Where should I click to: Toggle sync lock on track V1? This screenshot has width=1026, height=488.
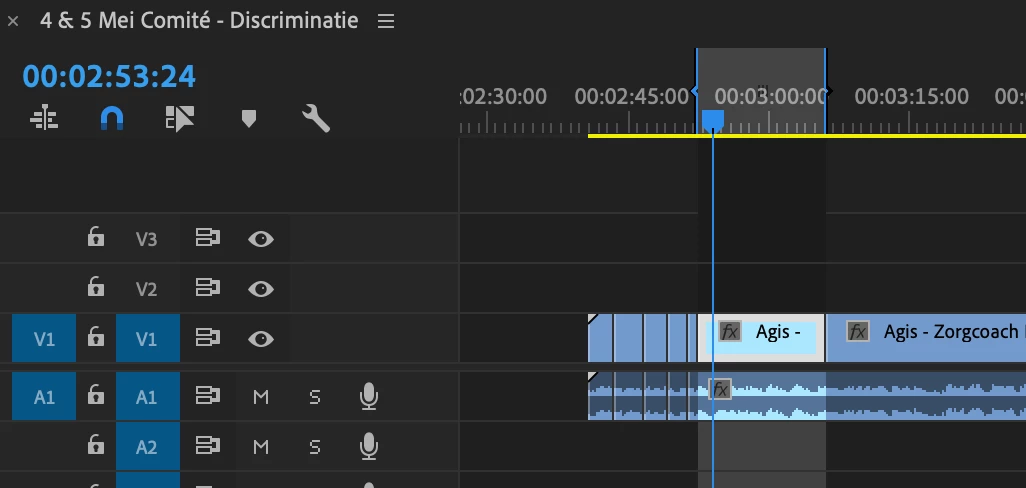pyautogui.click(x=207, y=338)
